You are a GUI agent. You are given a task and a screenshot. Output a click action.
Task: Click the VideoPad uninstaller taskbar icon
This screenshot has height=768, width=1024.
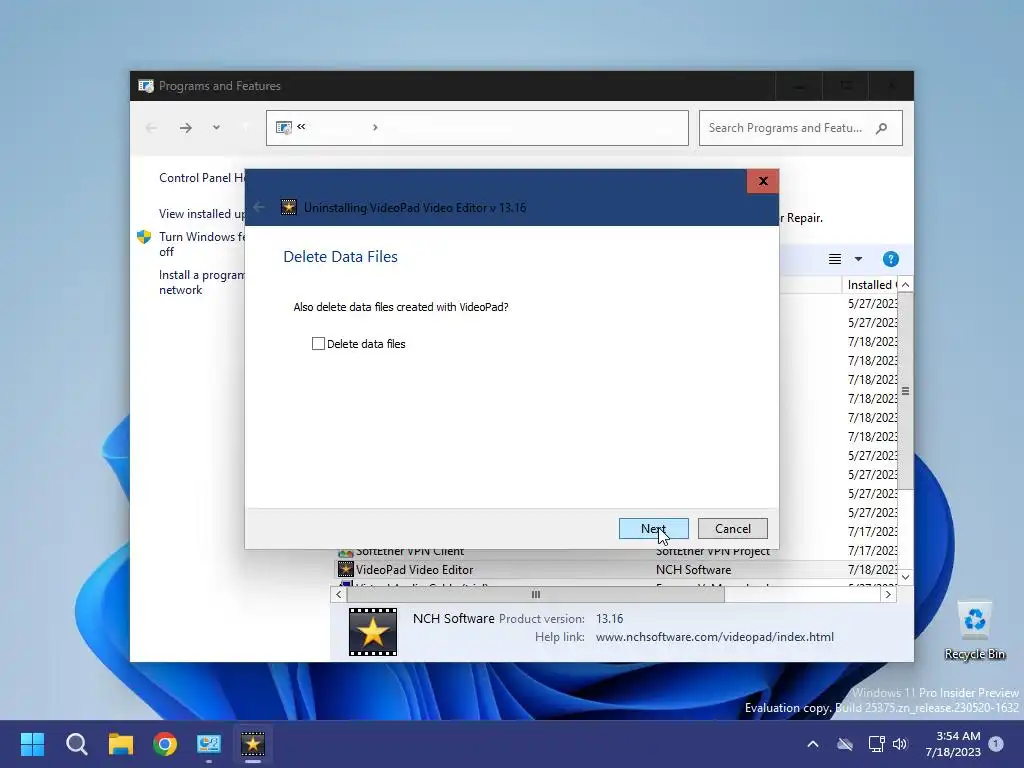pos(253,744)
